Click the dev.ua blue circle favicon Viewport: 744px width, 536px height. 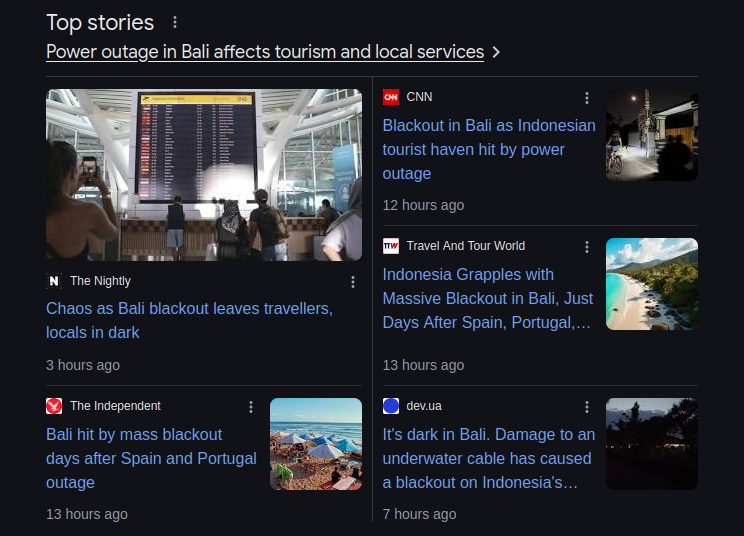click(x=391, y=406)
